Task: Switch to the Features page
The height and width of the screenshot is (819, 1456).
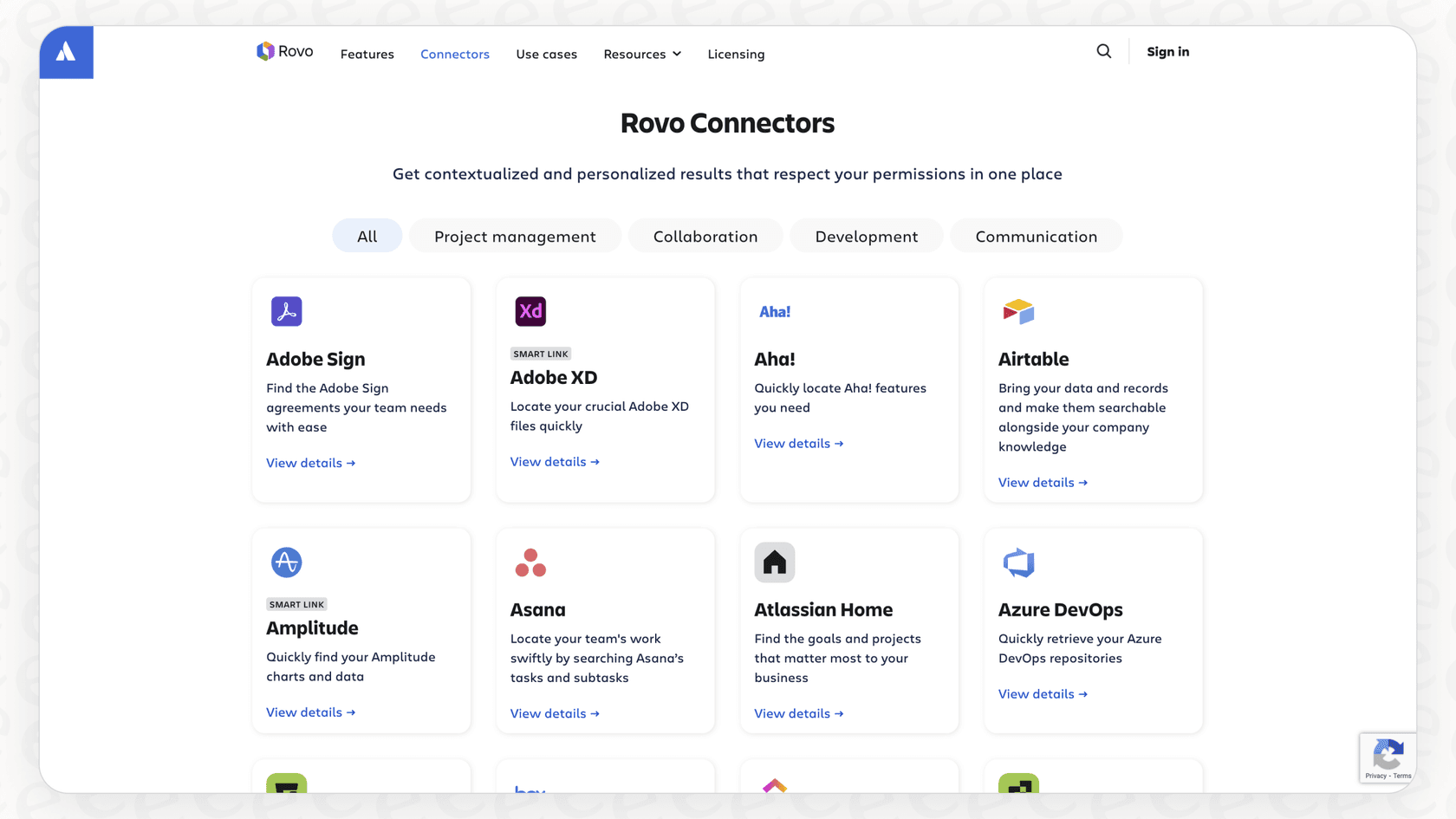Action: click(367, 54)
